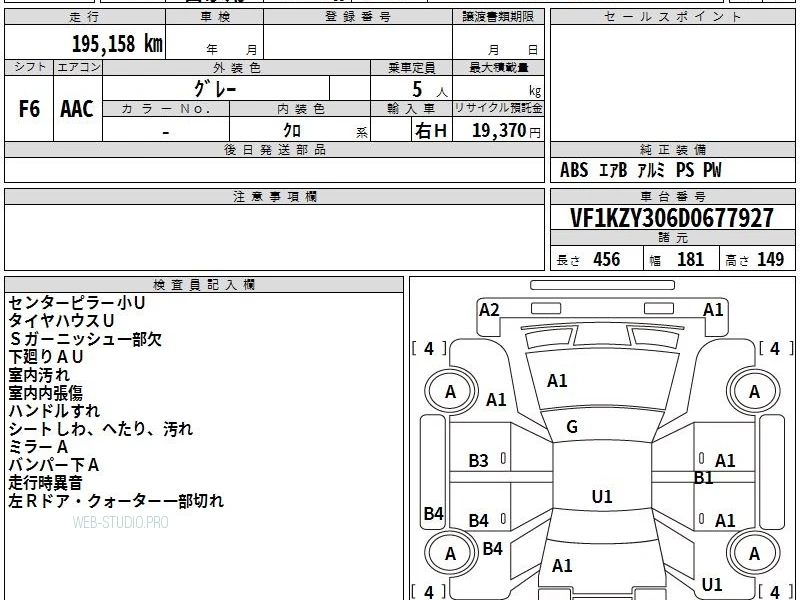Select PW in the equipment list

pyautogui.click(x=712, y=170)
